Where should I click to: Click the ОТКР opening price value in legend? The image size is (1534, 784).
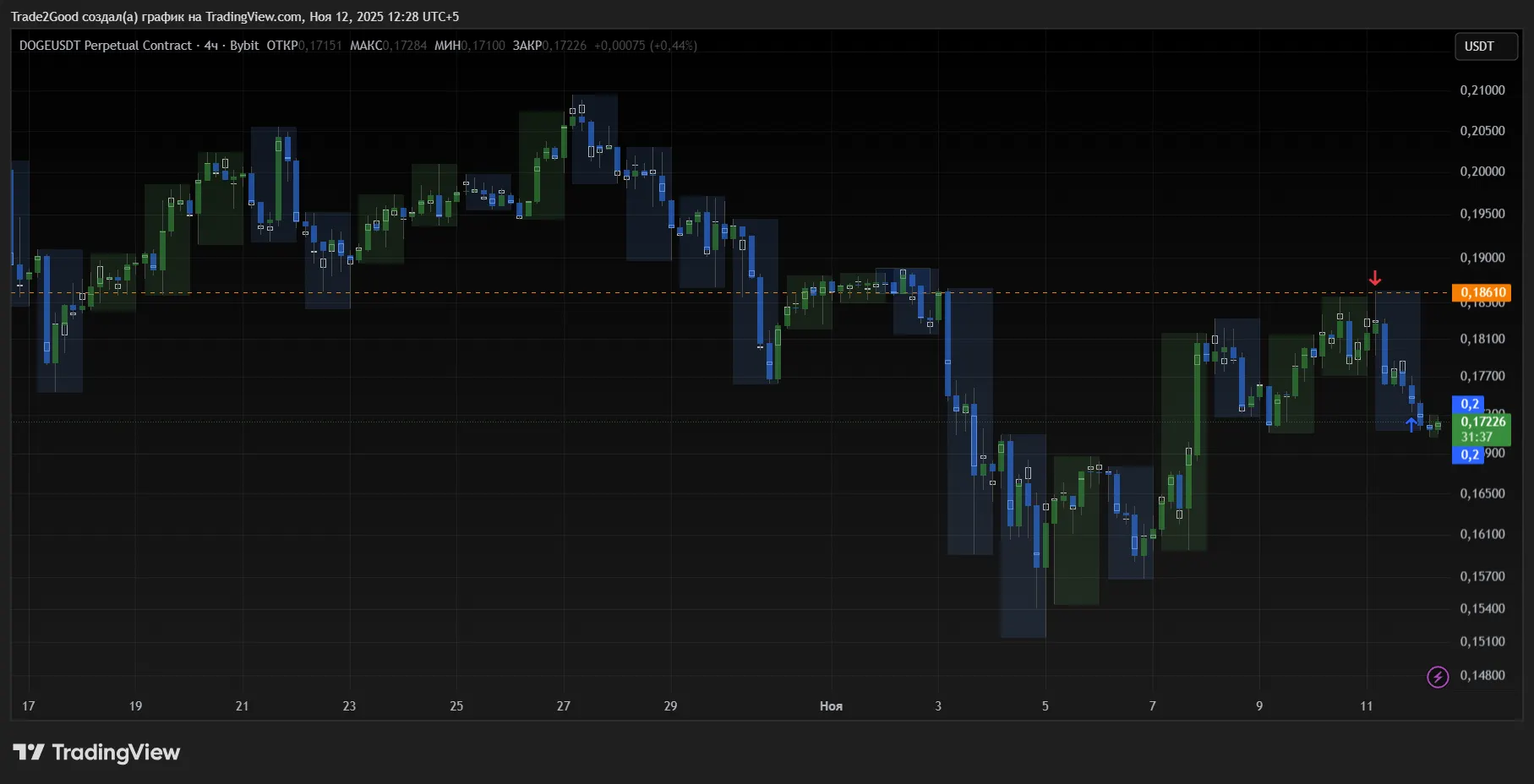[319, 46]
